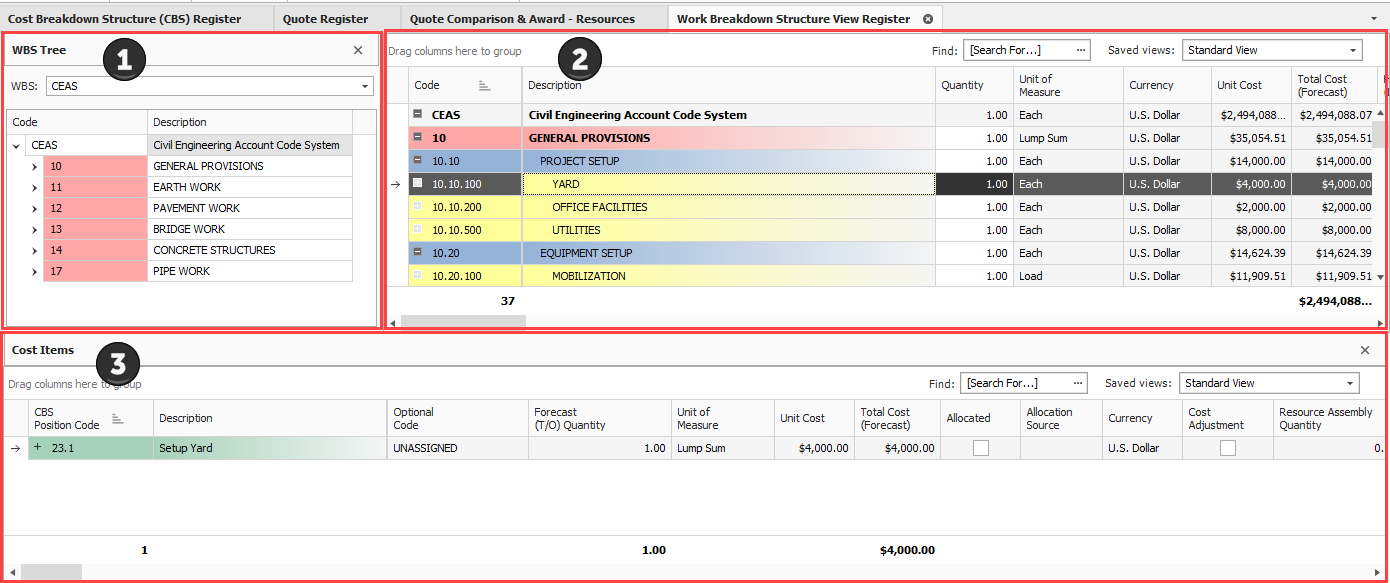Toggle Cost Adjustment checkbox for Setup Yard
Viewport: 1390px width, 583px height.
pyautogui.click(x=1227, y=448)
